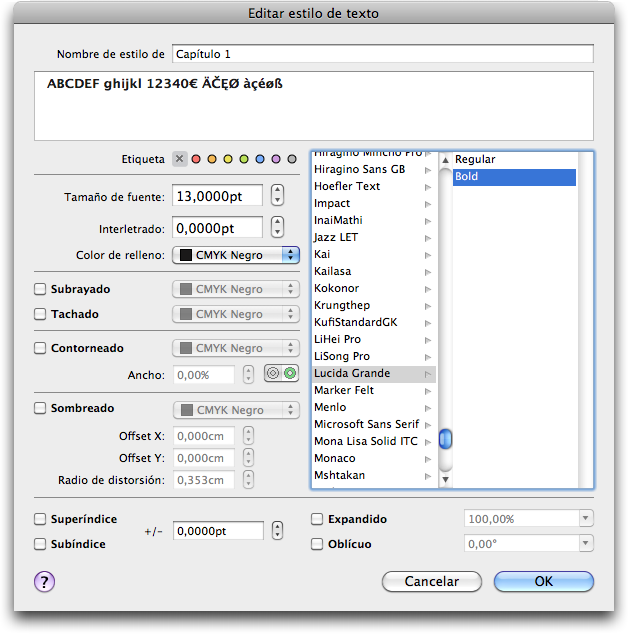Choose the Monaco font

[374, 458]
